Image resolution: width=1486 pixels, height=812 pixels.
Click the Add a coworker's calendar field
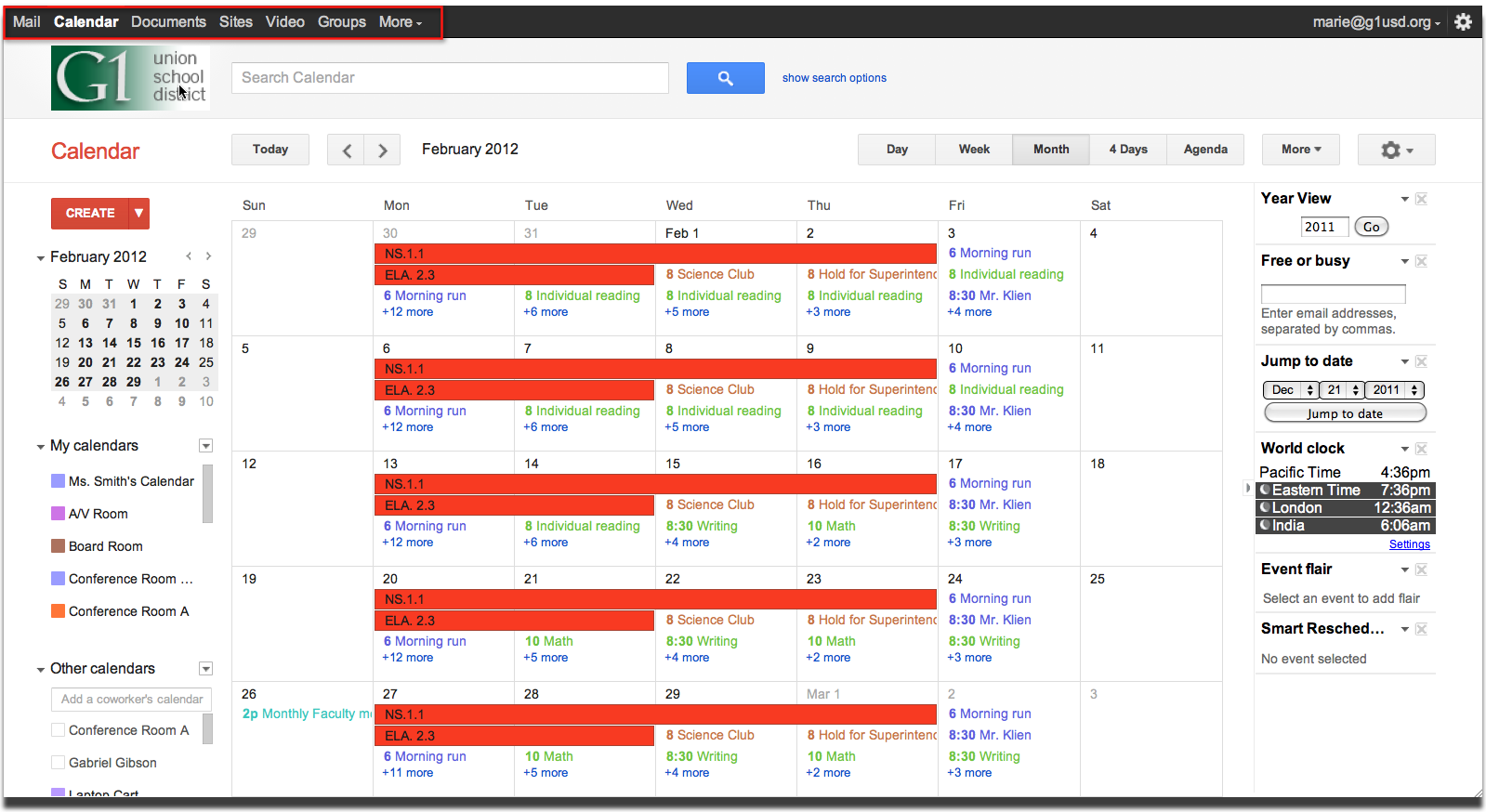coord(132,700)
